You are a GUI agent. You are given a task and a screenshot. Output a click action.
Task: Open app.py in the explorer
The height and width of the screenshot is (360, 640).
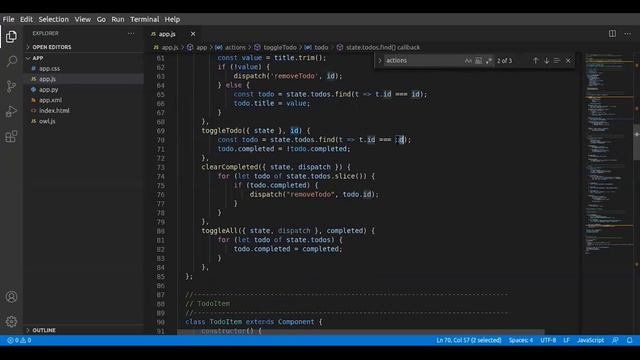[83, 89]
